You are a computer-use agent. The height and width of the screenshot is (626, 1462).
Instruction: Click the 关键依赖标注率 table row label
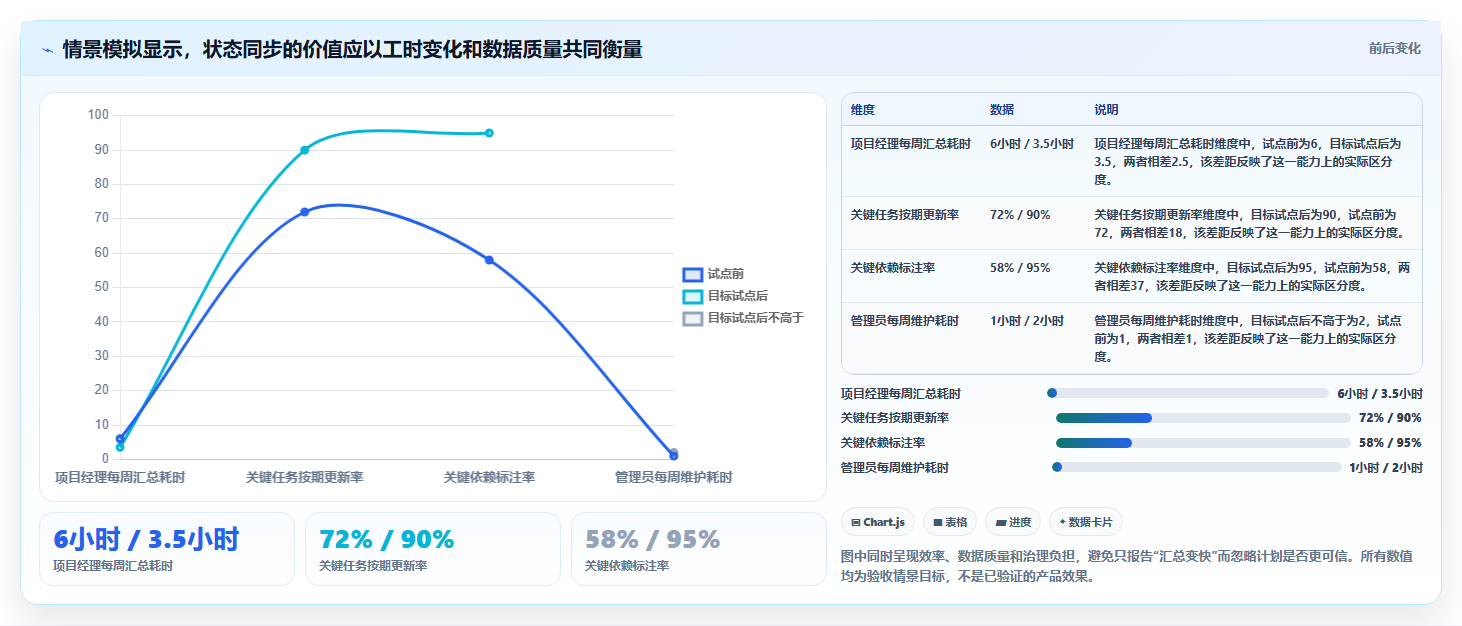click(893, 268)
